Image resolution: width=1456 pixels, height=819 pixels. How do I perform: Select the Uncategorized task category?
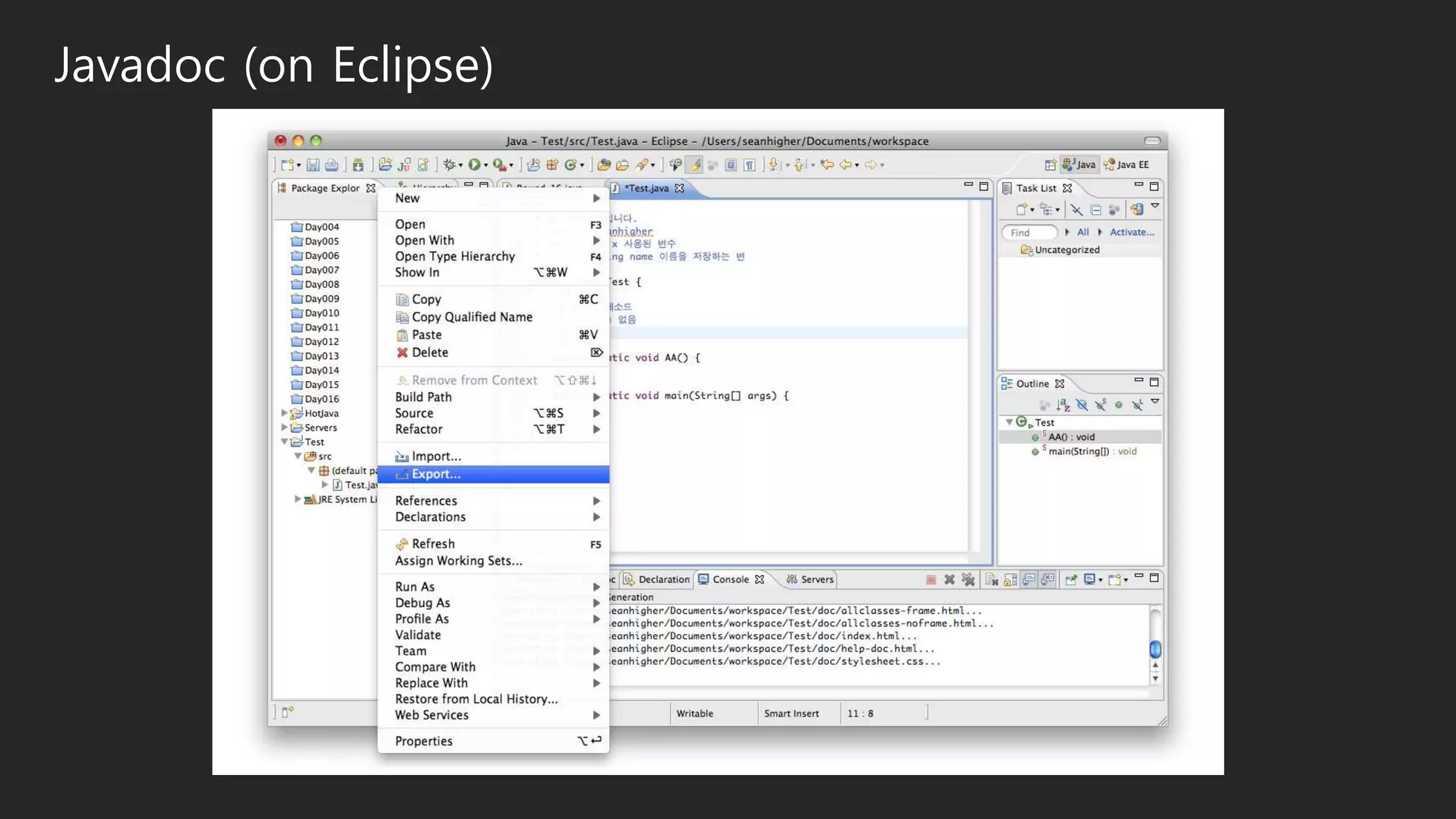click(1060, 250)
